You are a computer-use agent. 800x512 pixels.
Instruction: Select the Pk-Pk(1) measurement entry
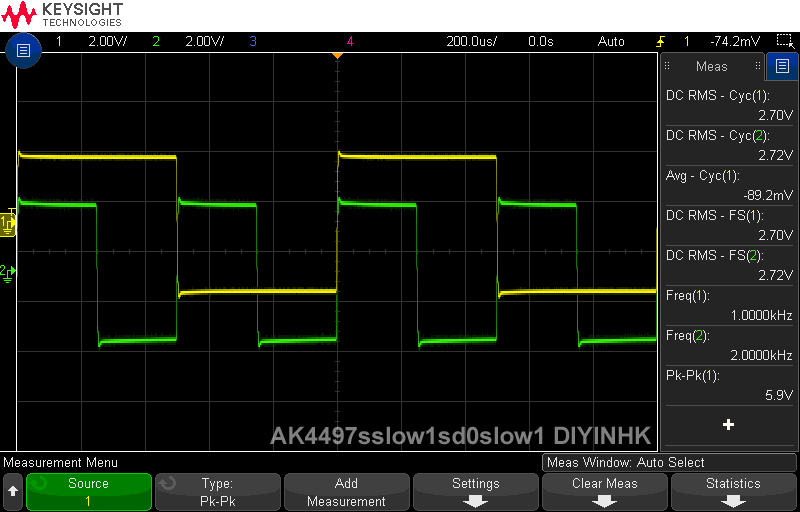730,385
